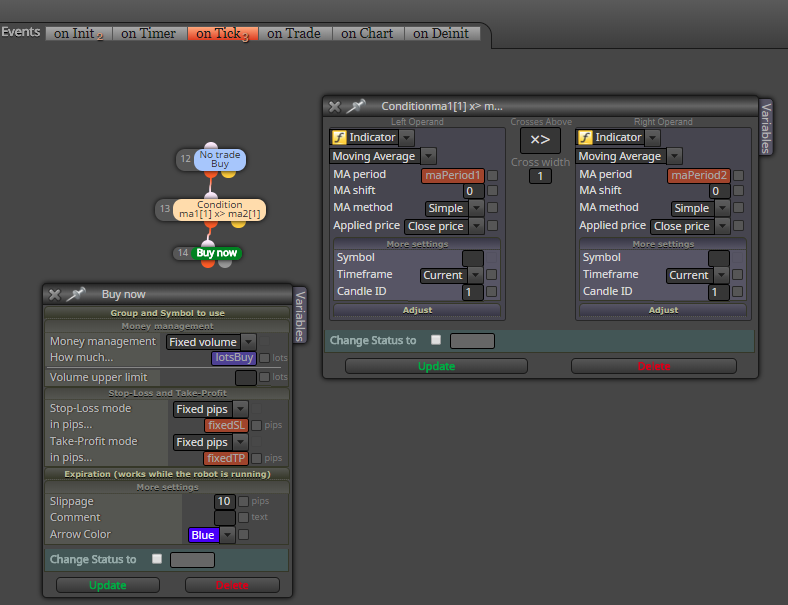This screenshot has width=788, height=605.
Task: Open Variables side tab of Buy now panel
Action: coord(300,316)
